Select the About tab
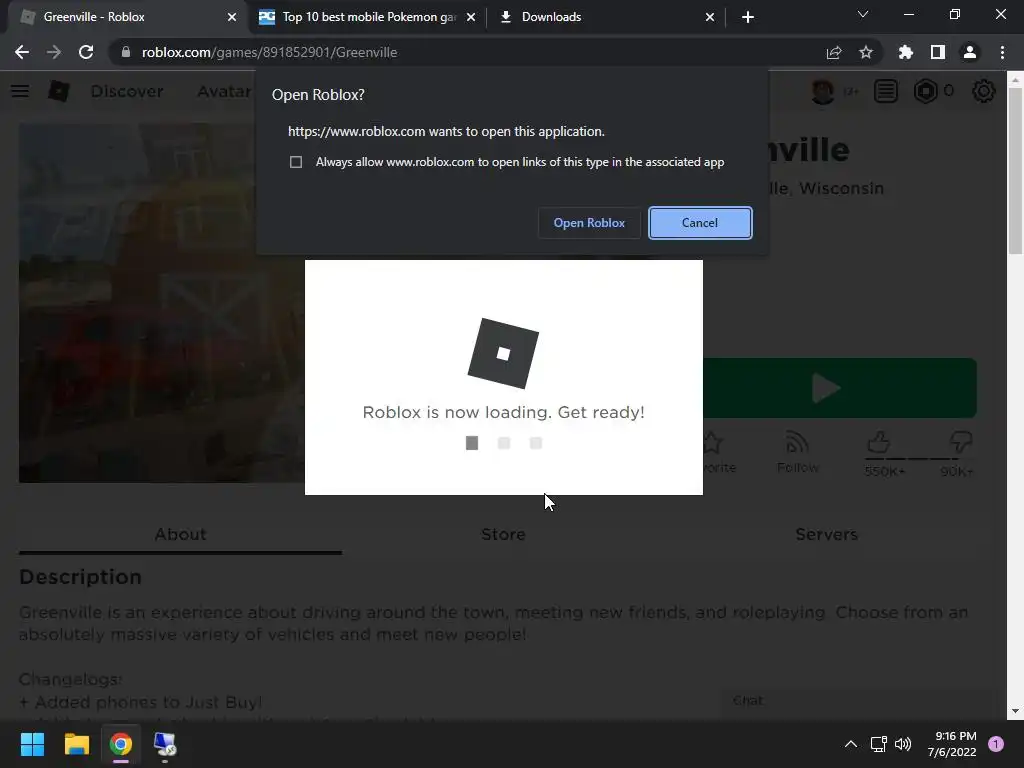Viewport: 1024px width, 768px height. click(x=180, y=534)
